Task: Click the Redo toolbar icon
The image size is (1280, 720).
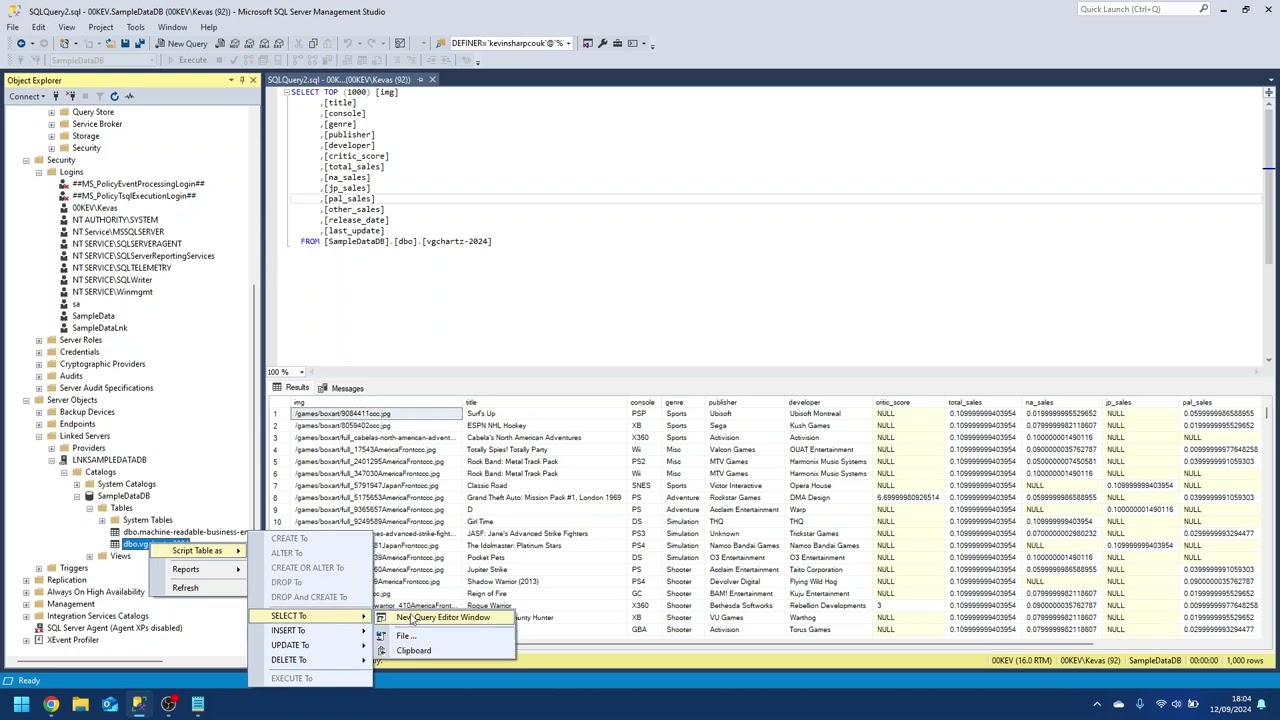Action: point(371,43)
